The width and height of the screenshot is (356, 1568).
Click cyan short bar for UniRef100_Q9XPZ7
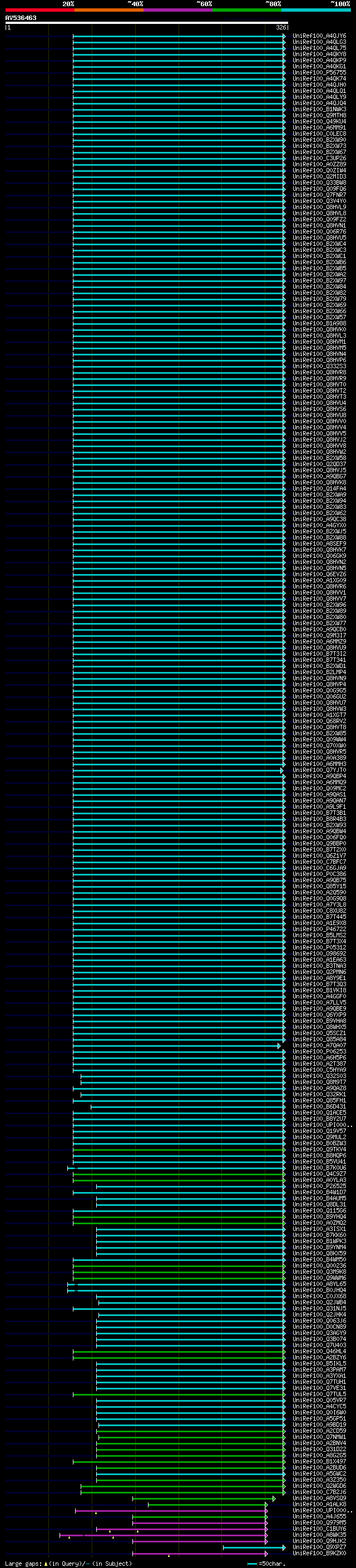click(254, 1547)
